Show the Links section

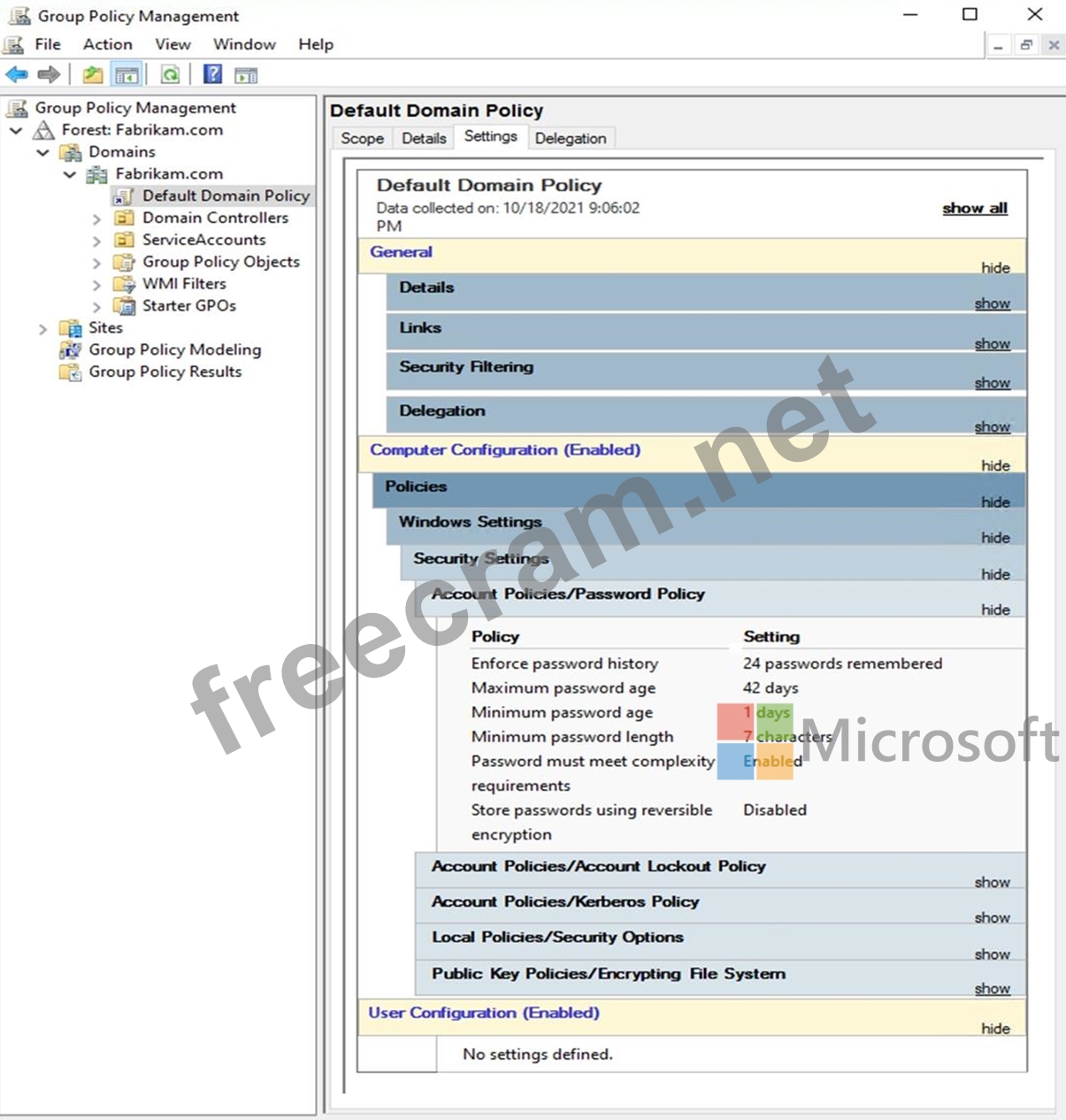pos(993,343)
